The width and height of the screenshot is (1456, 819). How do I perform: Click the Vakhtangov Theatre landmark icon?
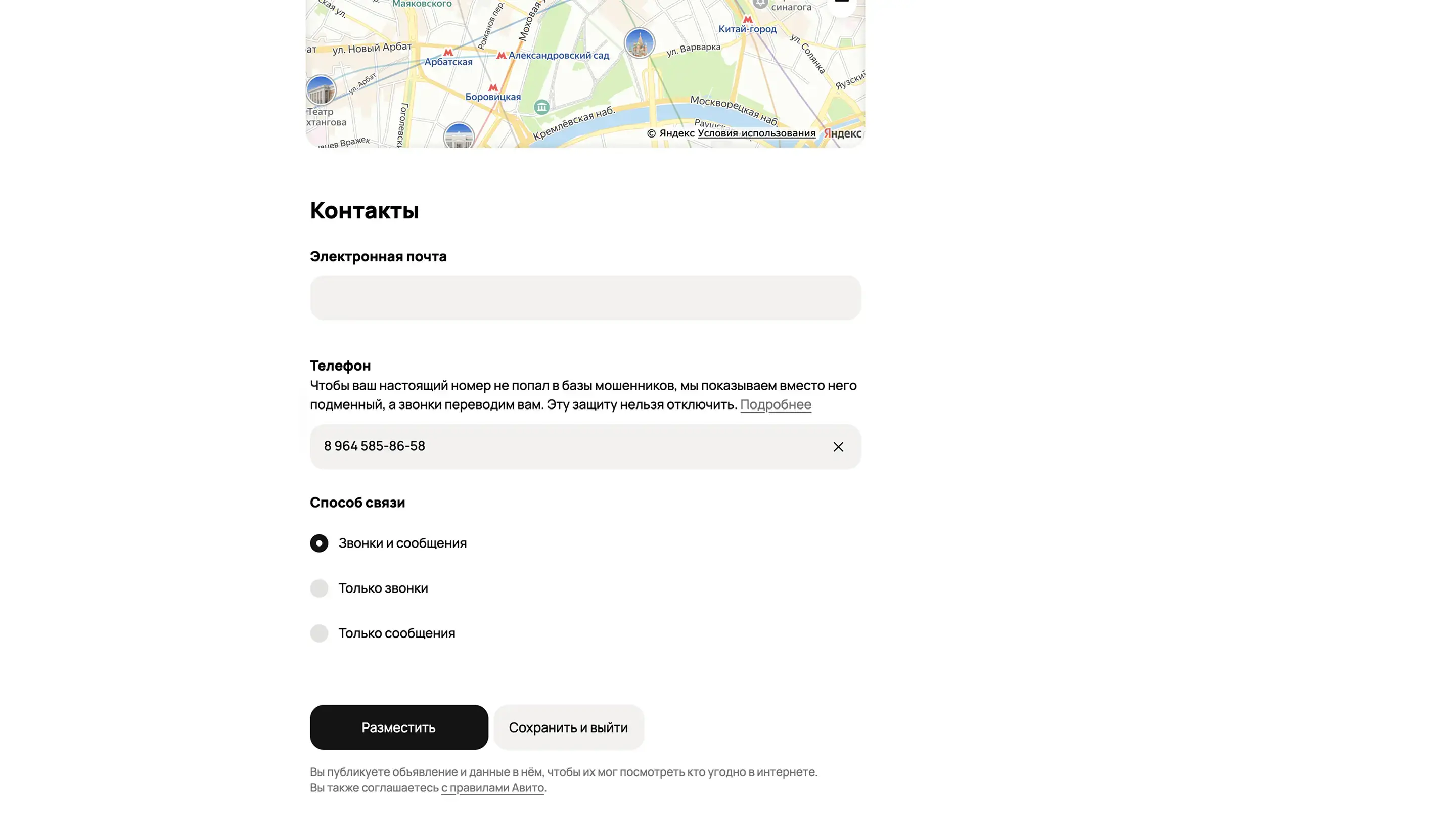[x=321, y=90]
